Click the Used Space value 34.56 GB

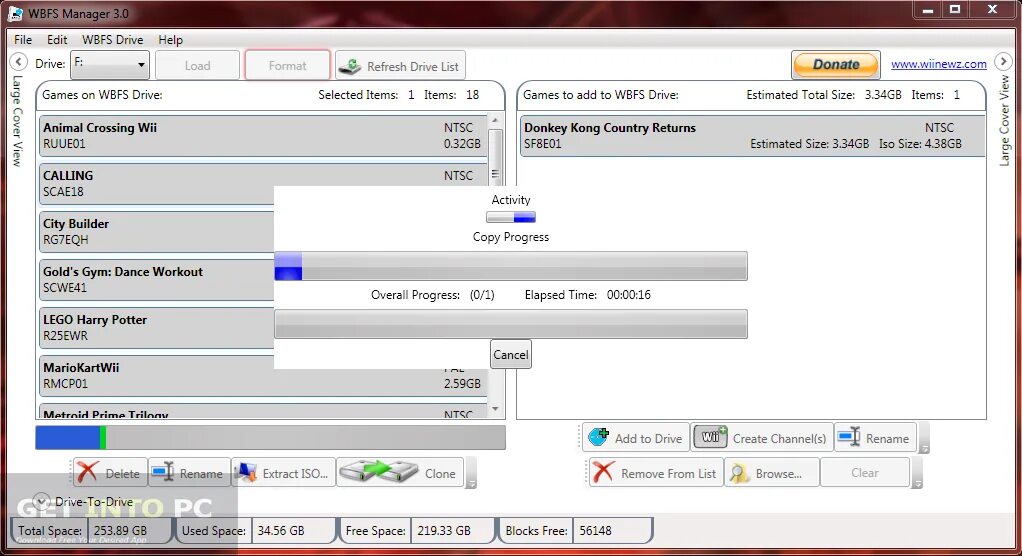(x=281, y=531)
